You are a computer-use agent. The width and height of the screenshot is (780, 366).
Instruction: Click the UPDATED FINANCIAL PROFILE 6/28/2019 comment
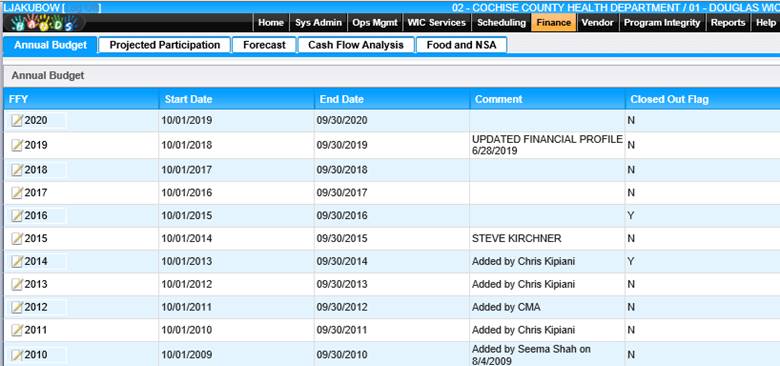click(547, 145)
